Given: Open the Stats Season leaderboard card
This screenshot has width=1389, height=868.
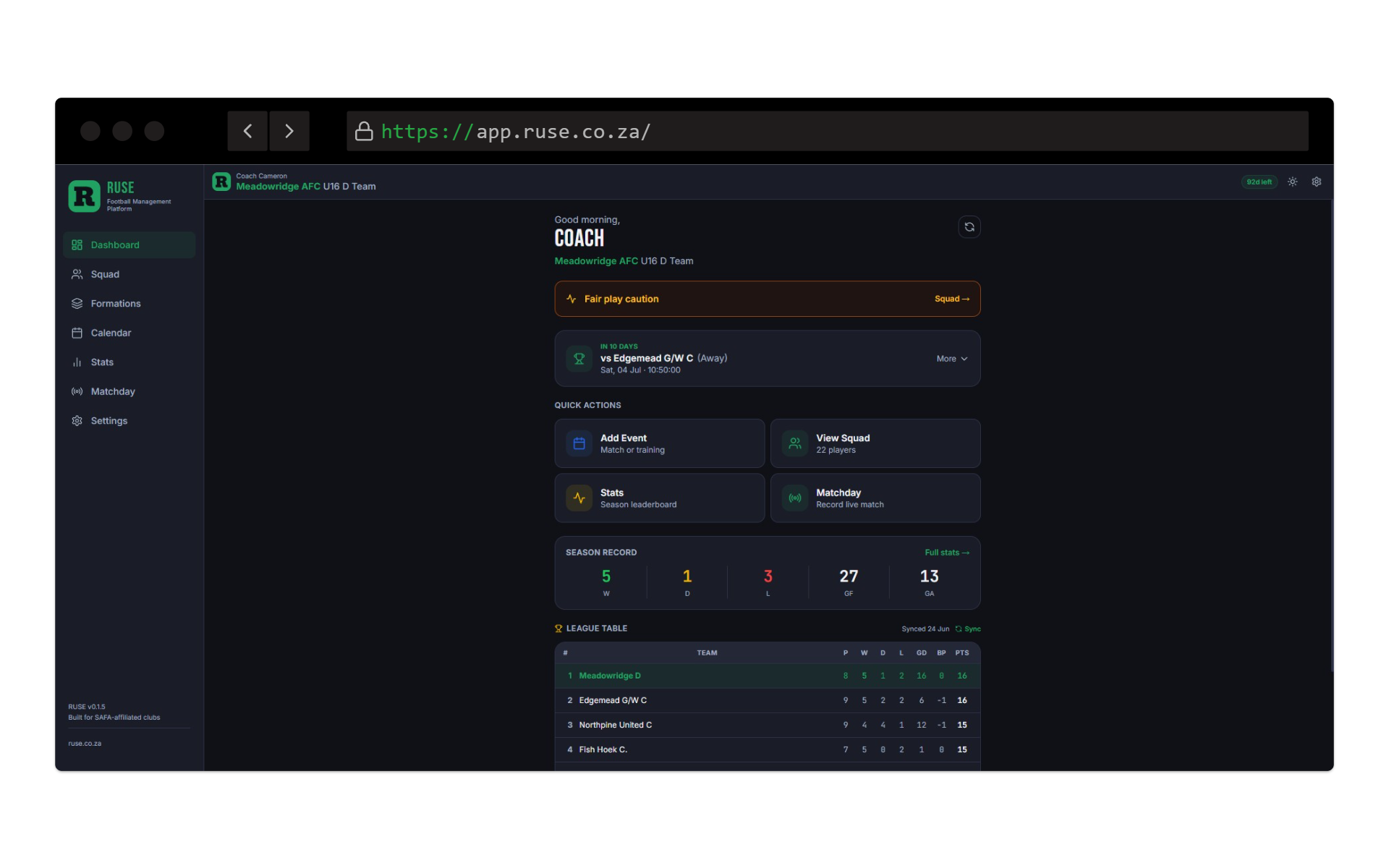Looking at the screenshot, I should [660, 498].
